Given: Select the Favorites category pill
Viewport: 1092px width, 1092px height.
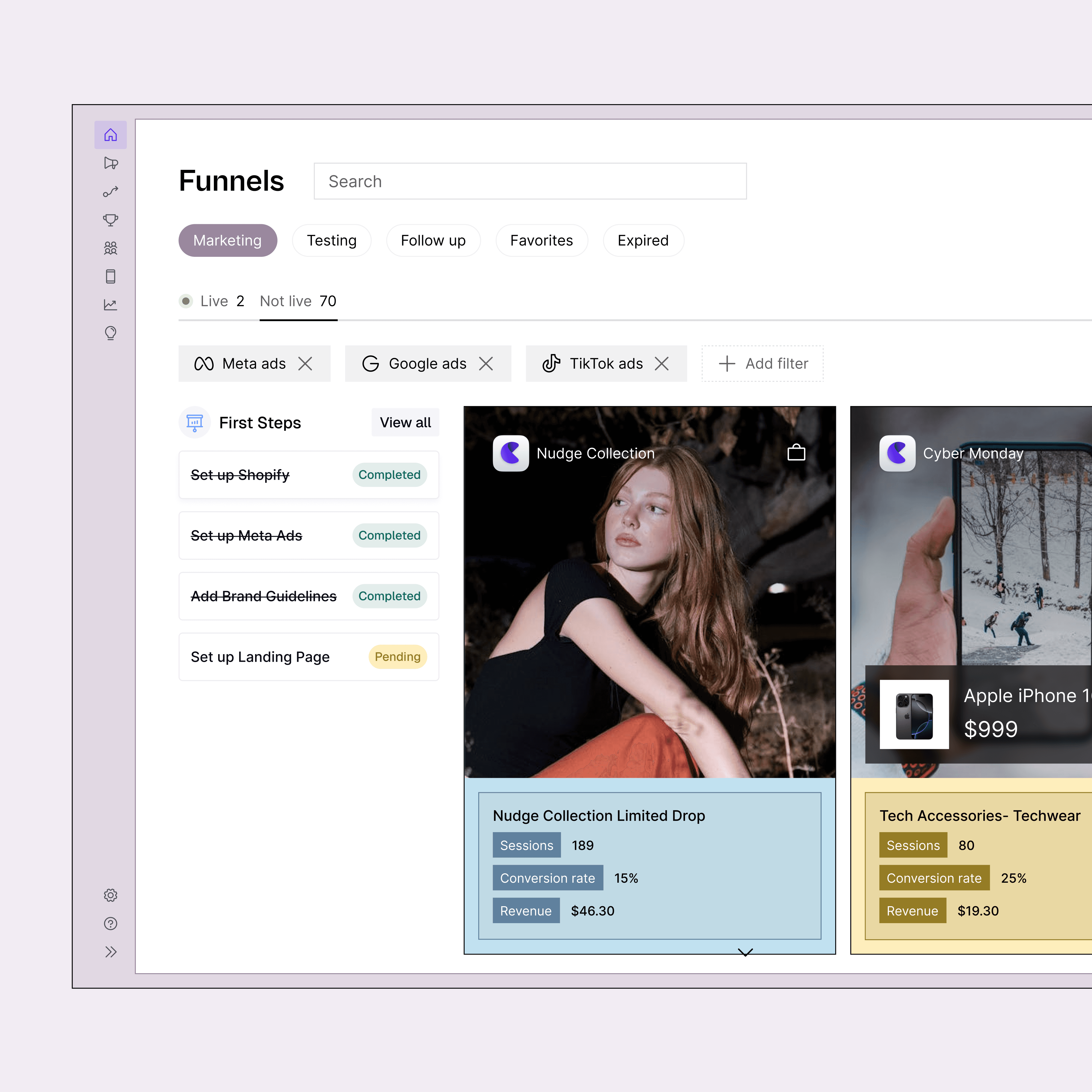Looking at the screenshot, I should pyautogui.click(x=541, y=241).
